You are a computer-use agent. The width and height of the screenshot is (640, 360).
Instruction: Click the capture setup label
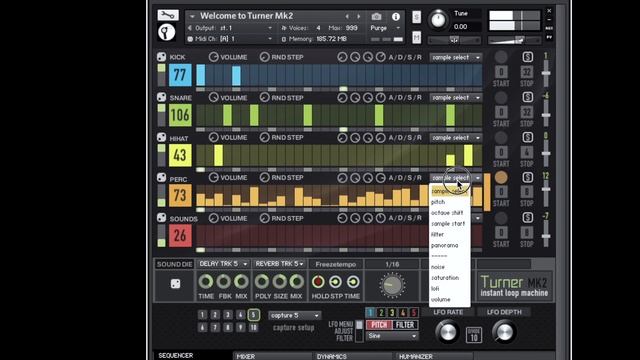click(293, 327)
